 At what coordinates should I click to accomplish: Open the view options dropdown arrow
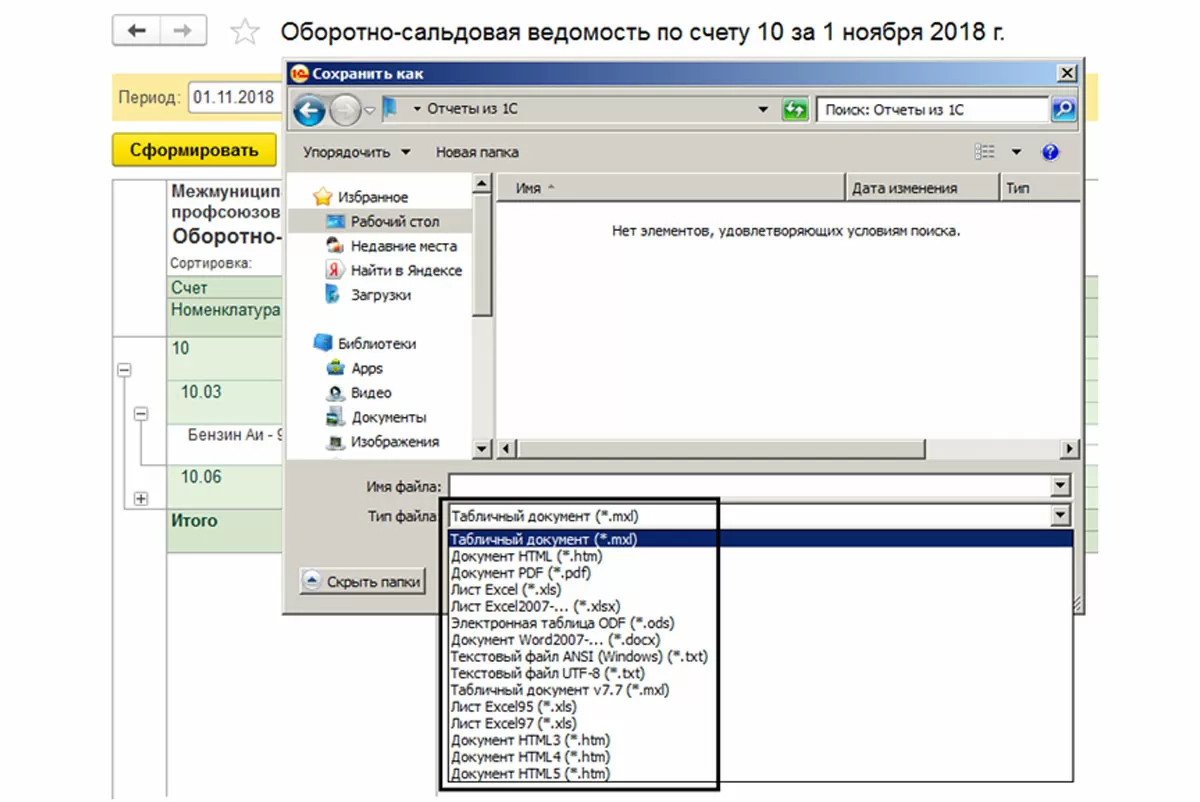[1016, 152]
